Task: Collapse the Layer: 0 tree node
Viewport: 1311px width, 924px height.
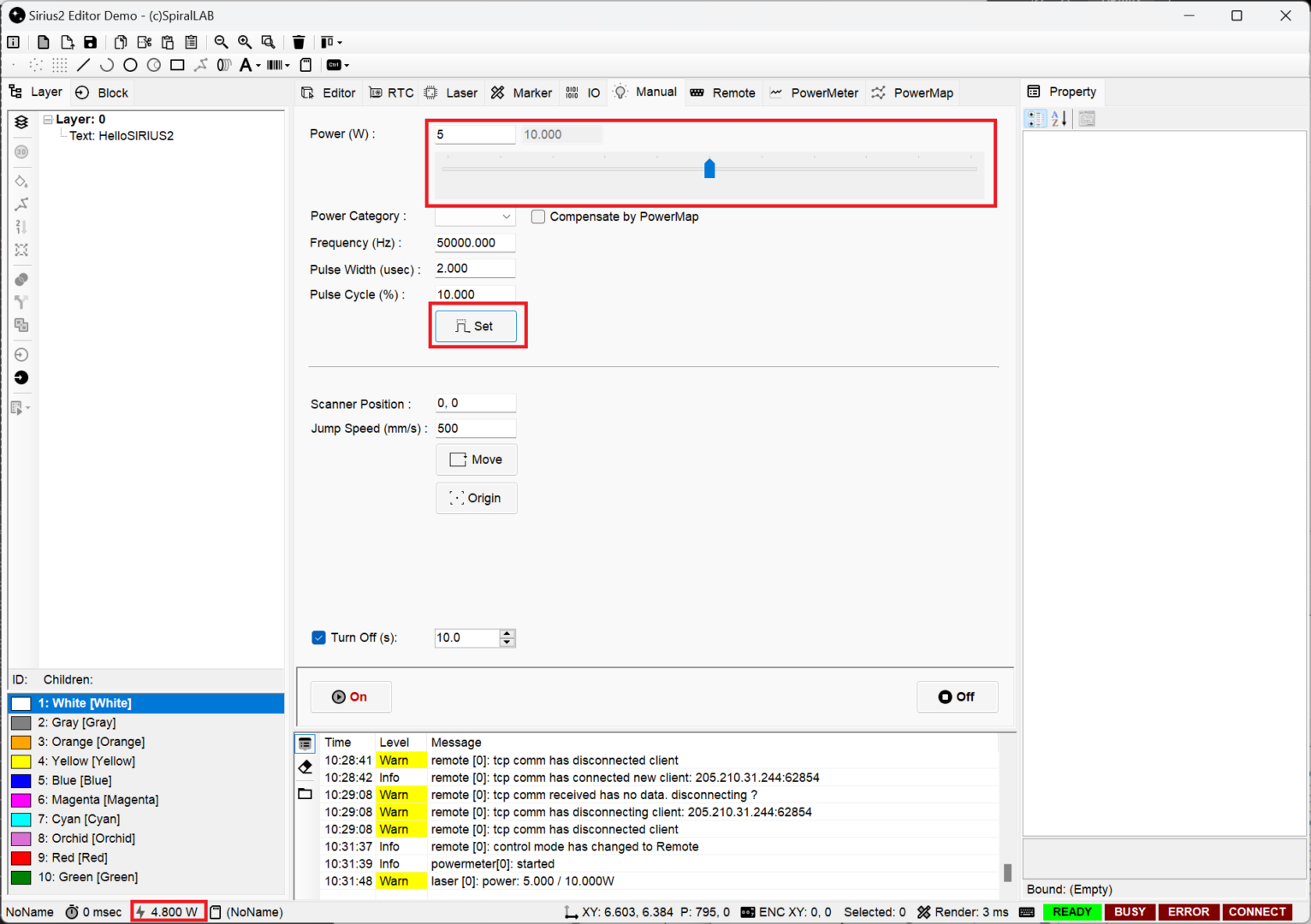Action: [x=48, y=120]
